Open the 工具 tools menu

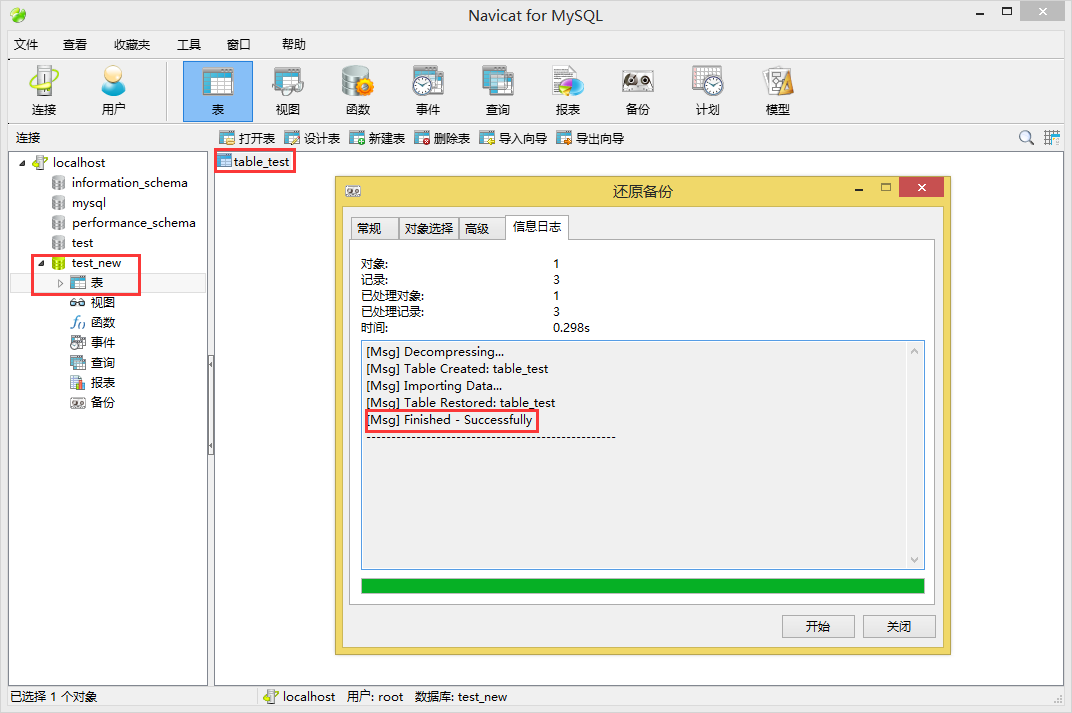(x=189, y=44)
